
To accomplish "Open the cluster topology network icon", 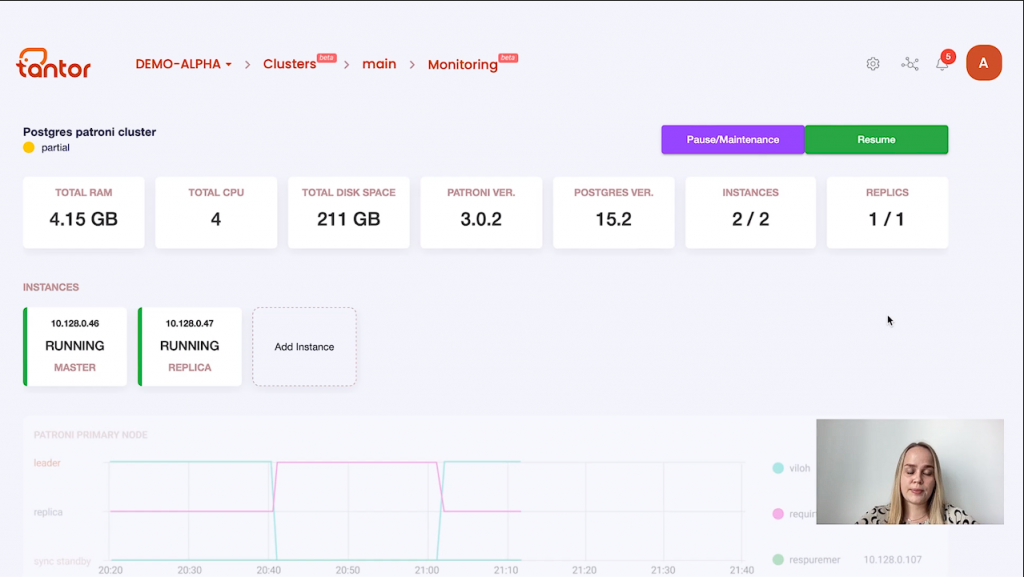I will [910, 64].
